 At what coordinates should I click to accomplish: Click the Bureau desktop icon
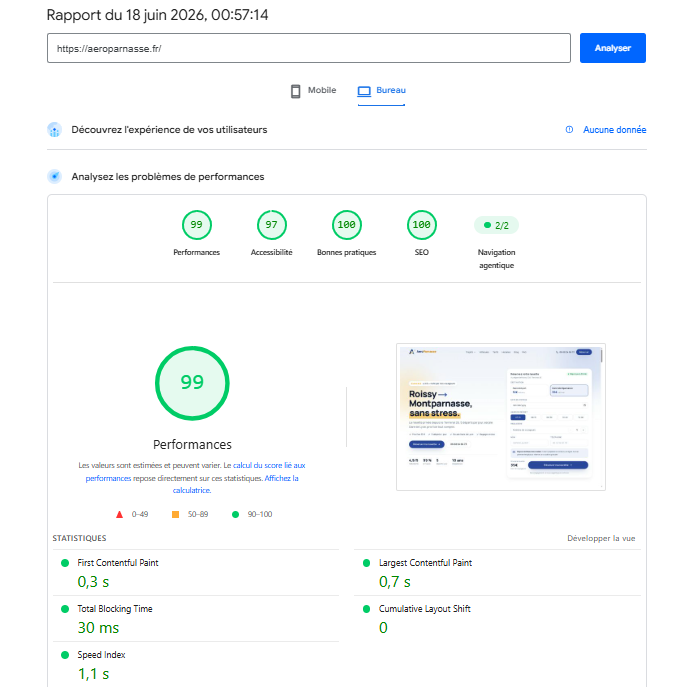click(x=364, y=91)
